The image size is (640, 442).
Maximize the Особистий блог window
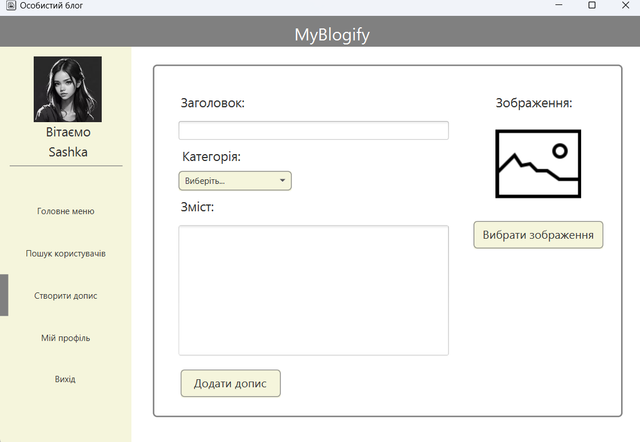pos(592,5)
